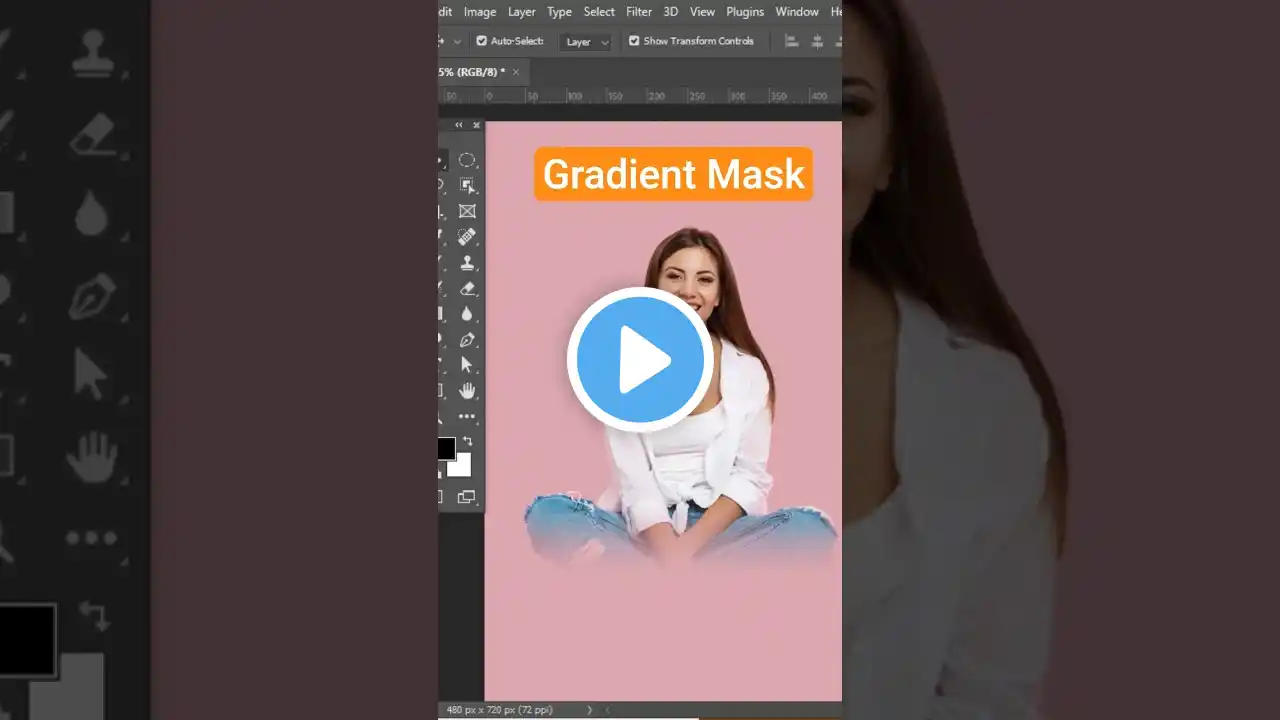Open the Plugins menu

(x=745, y=11)
